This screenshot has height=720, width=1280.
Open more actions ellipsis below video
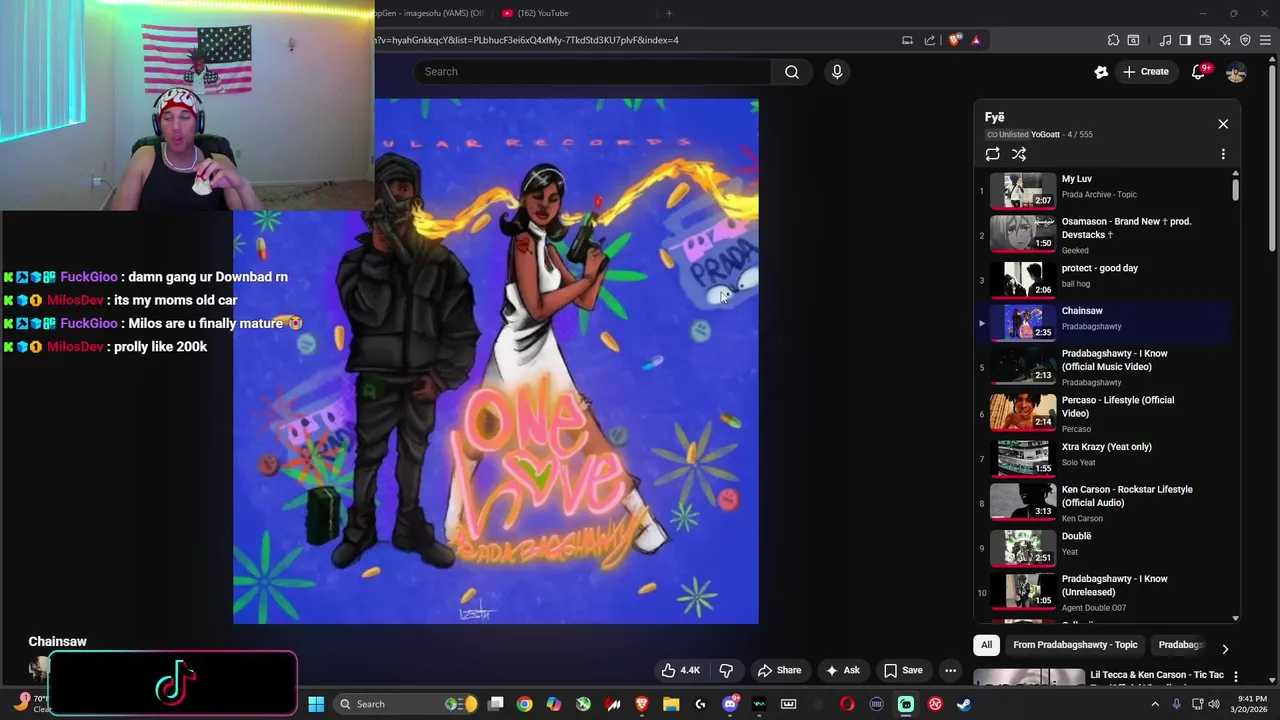coord(951,670)
